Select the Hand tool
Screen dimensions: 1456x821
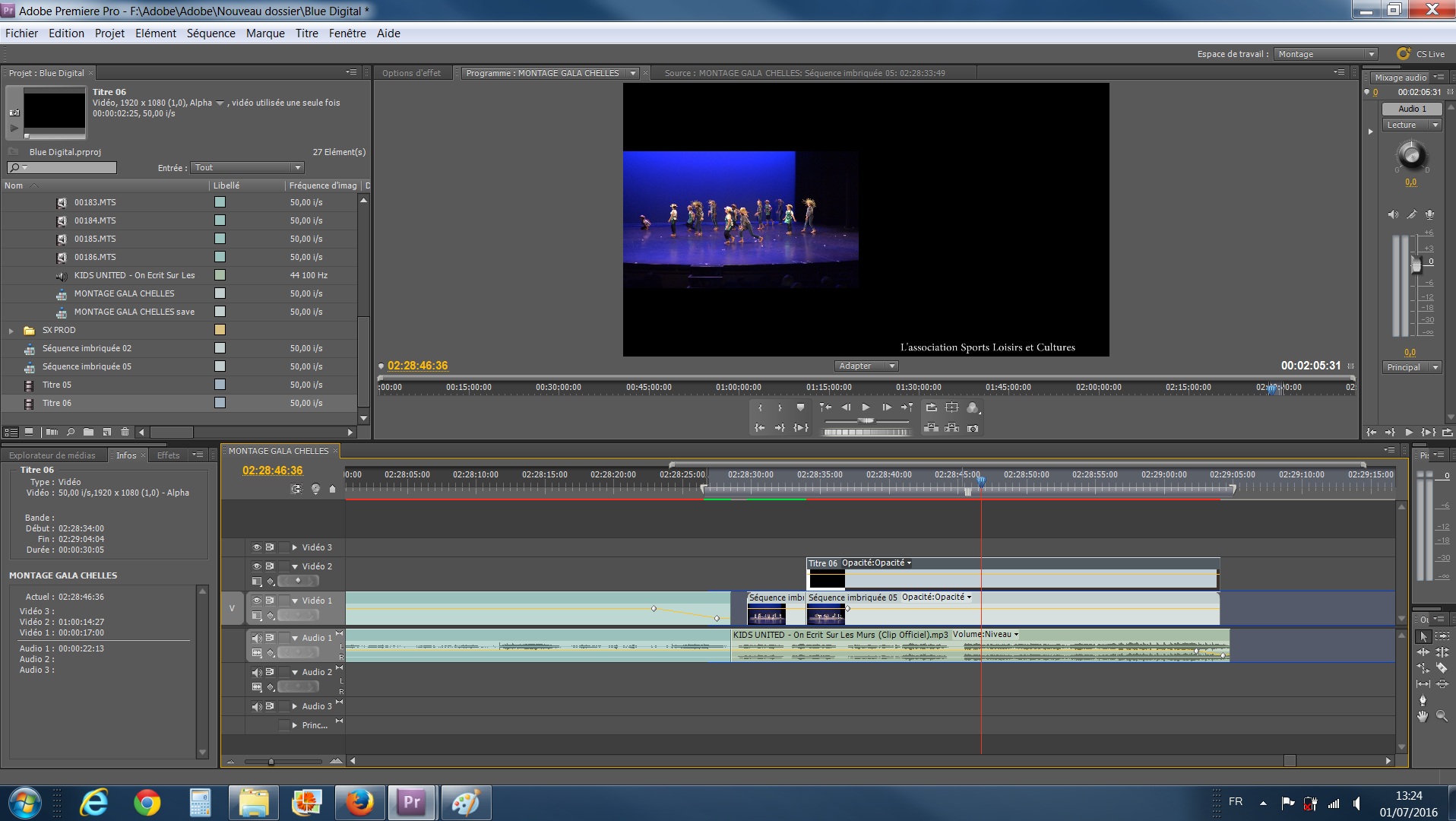[1423, 716]
